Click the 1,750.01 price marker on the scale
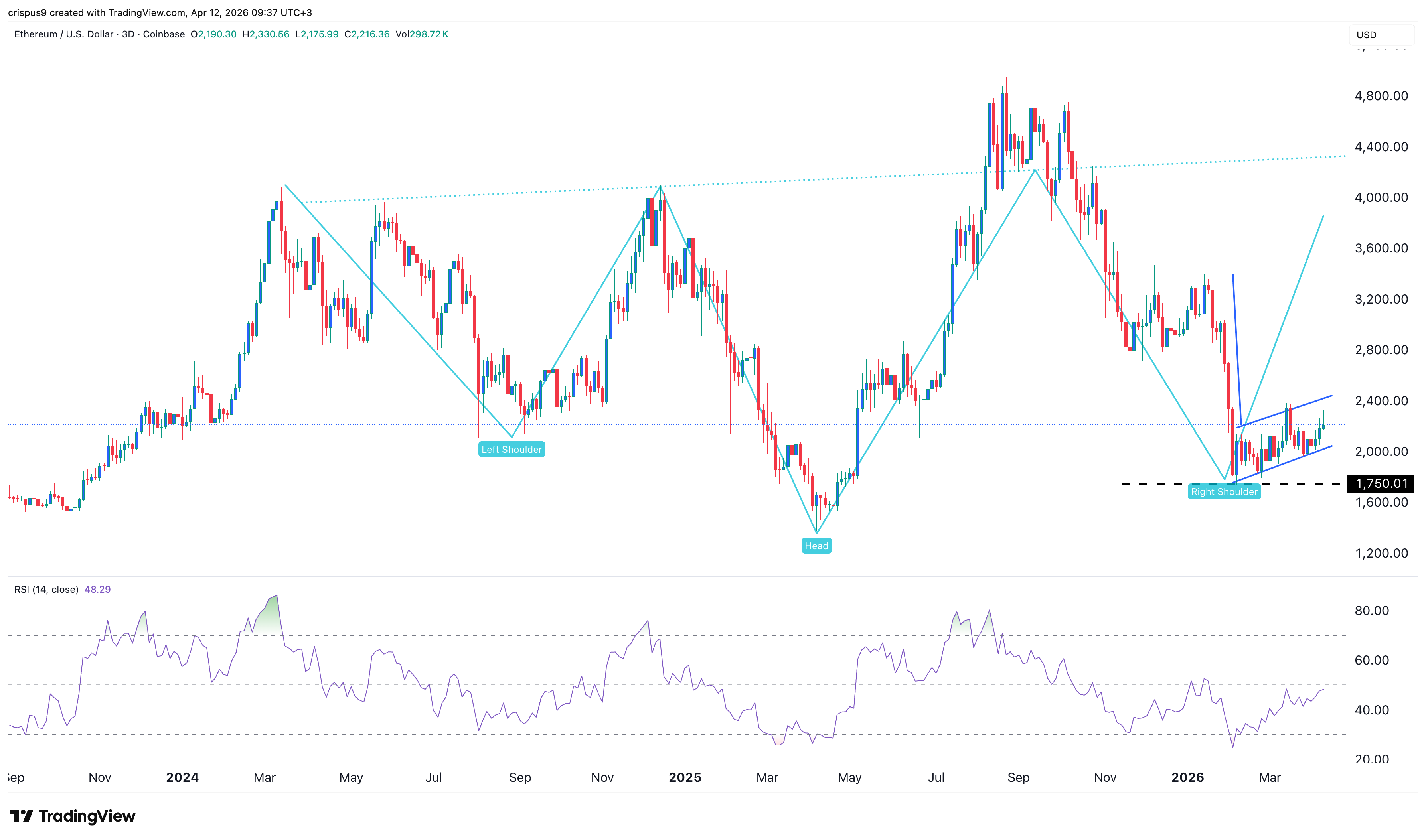 point(1380,483)
